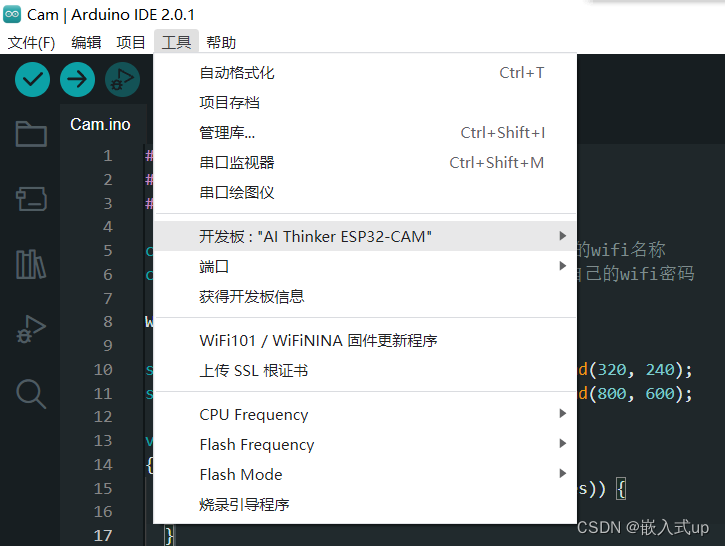Viewport: 725px width, 546px height.
Task: Open the Library Manager sidebar icon
Action: point(31,264)
